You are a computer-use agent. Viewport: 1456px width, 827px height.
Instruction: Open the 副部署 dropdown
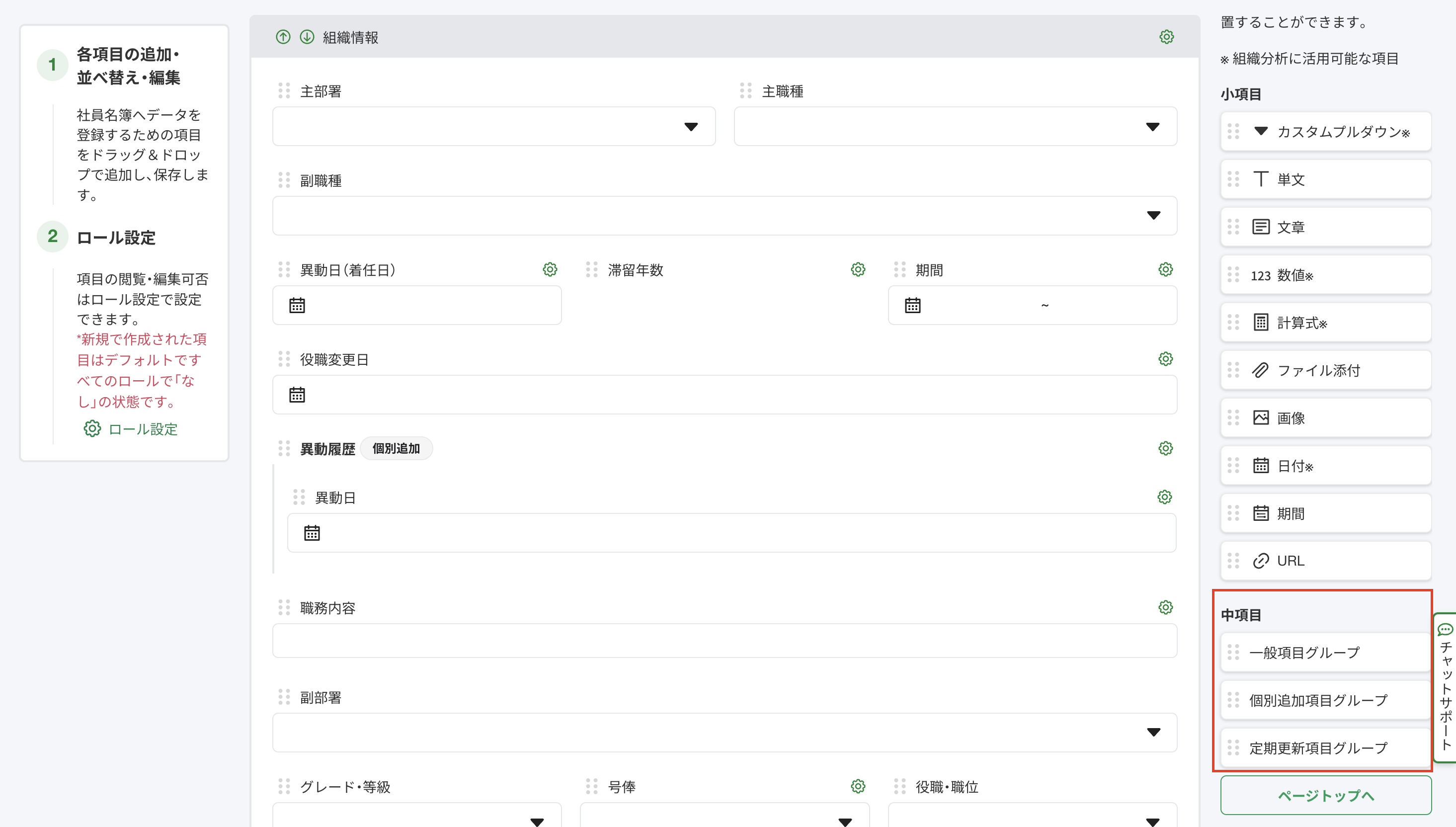click(x=1153, y=733)
